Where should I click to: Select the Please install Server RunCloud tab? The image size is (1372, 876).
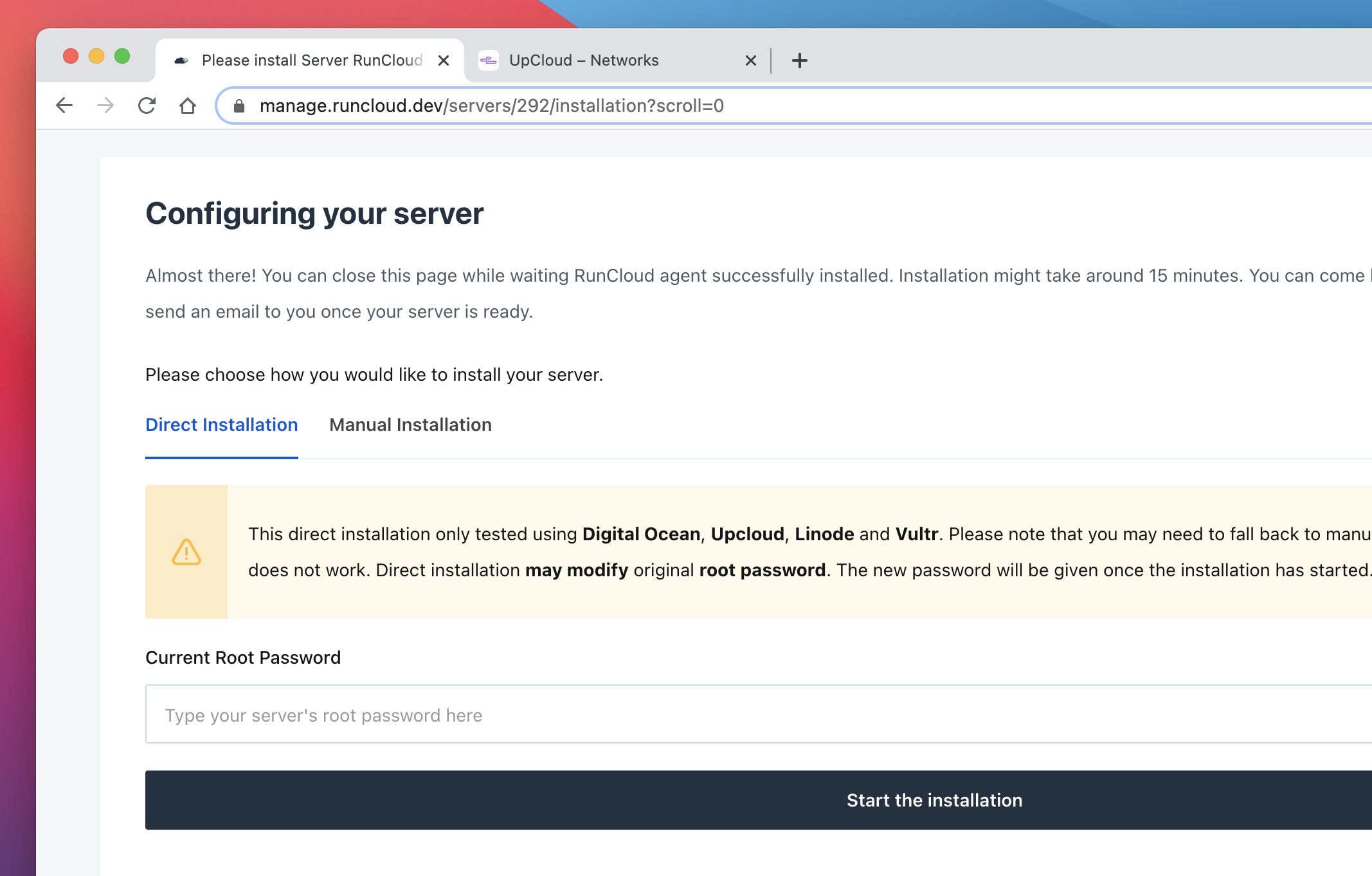tap(310, 60)
